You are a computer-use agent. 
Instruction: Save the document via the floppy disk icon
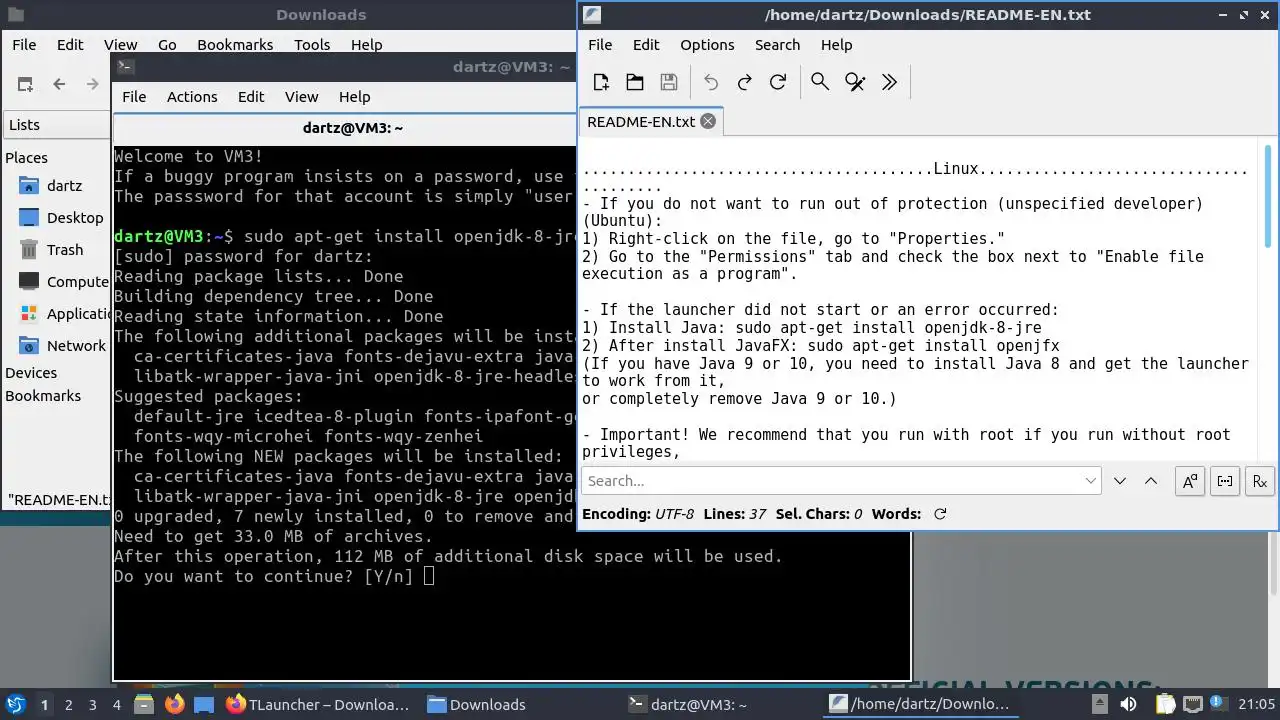pos(669,82)
